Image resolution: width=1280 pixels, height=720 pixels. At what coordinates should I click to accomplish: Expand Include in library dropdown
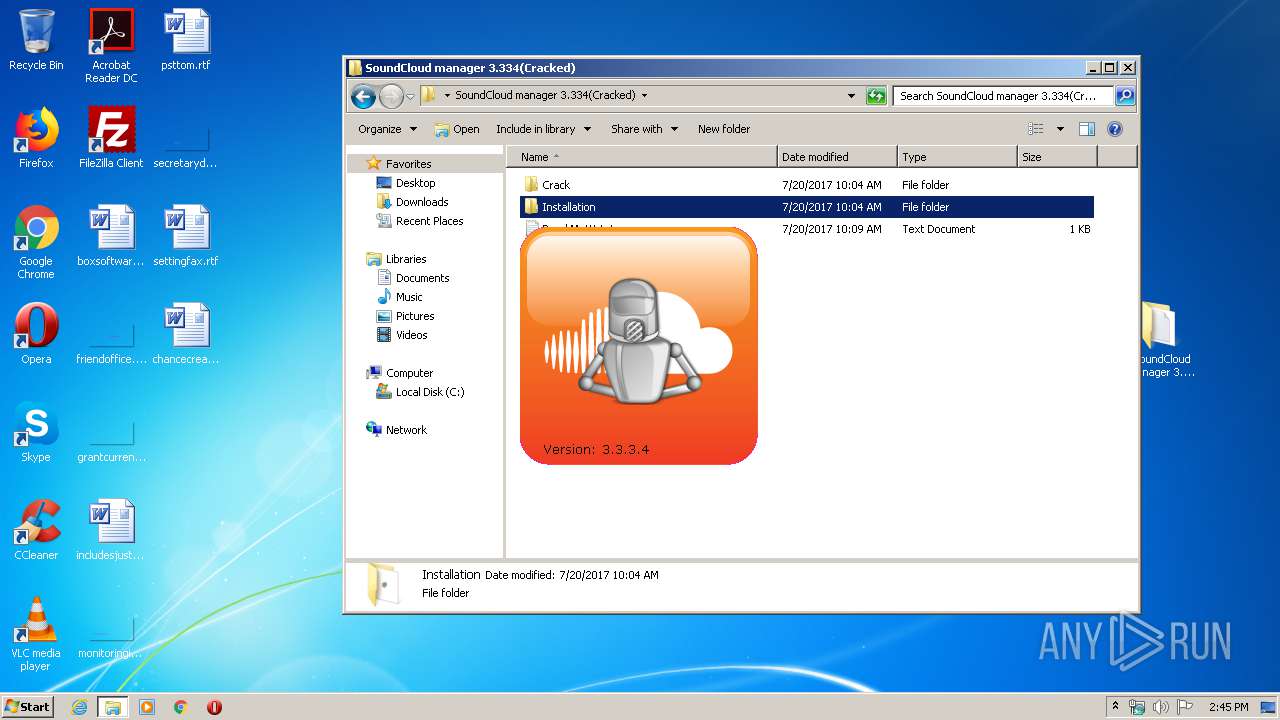pyautogui.click(x=543, y=129)
